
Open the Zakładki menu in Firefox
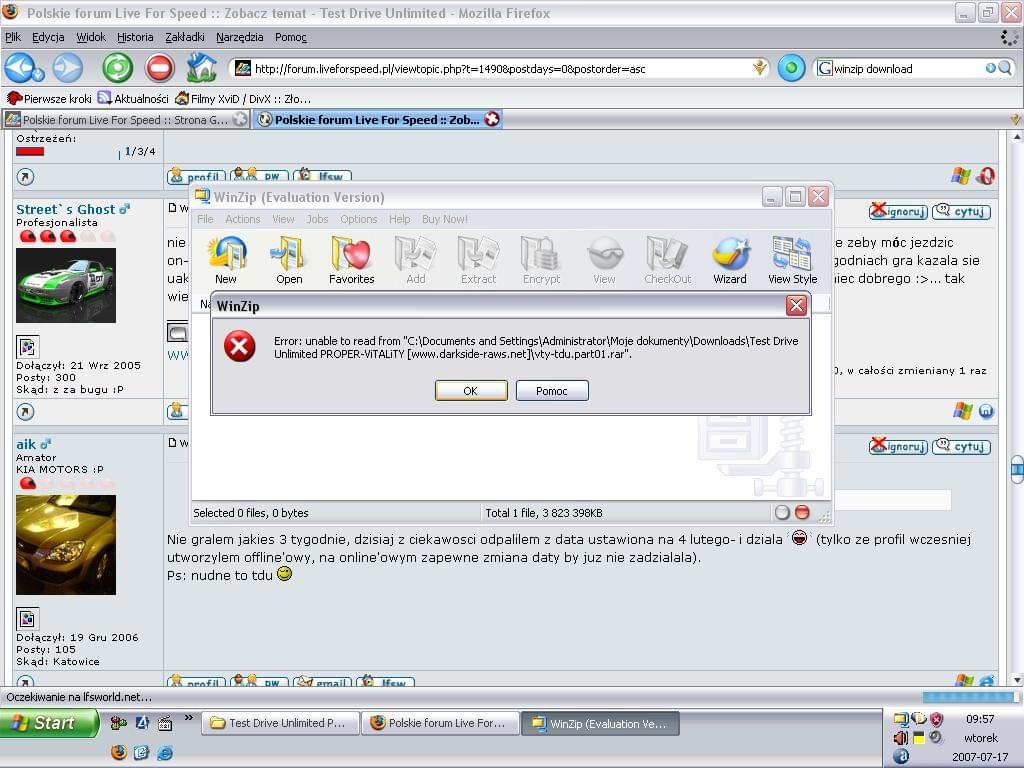(185, 37)
